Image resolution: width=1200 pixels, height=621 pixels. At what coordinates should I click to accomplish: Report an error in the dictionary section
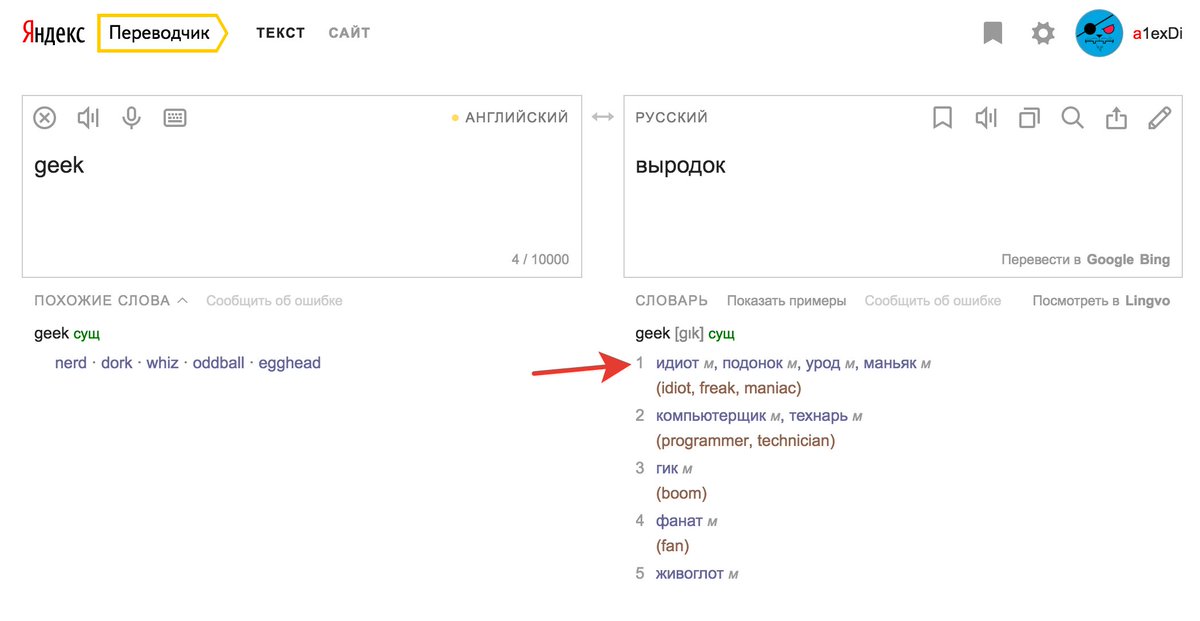point(933,300)
